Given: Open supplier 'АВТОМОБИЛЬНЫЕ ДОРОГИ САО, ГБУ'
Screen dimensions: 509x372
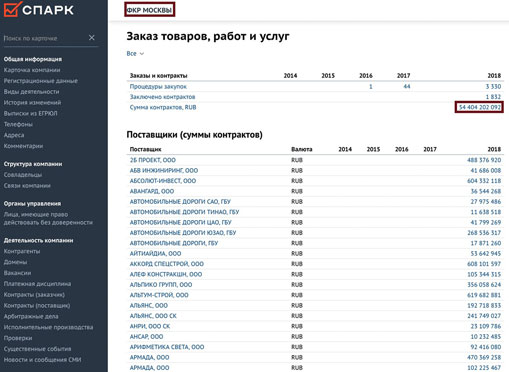Looking at the screenshot, I should 180,202.
